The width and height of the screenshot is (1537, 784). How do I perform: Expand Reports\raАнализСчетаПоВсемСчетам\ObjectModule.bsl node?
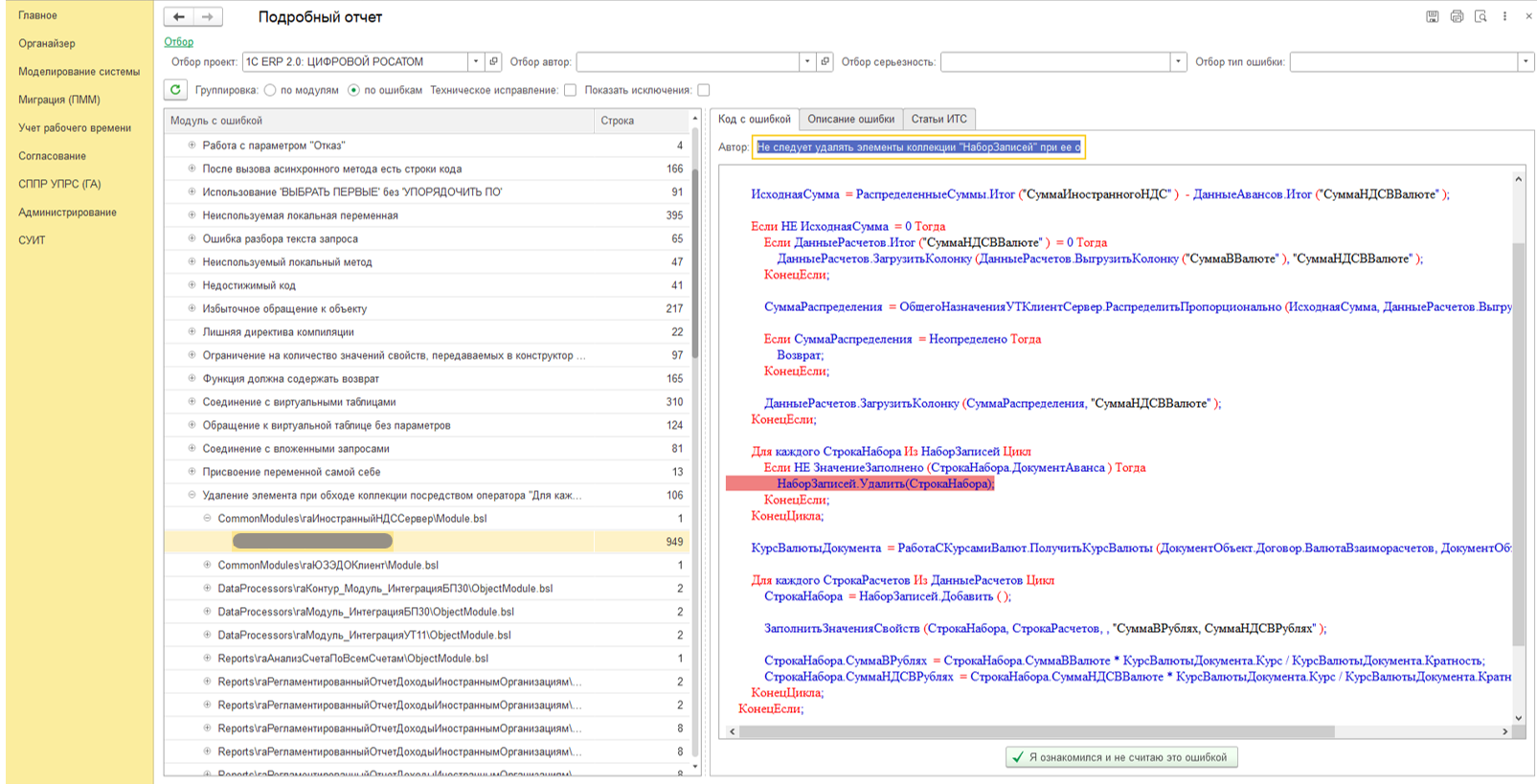click(x=207, y=658)
